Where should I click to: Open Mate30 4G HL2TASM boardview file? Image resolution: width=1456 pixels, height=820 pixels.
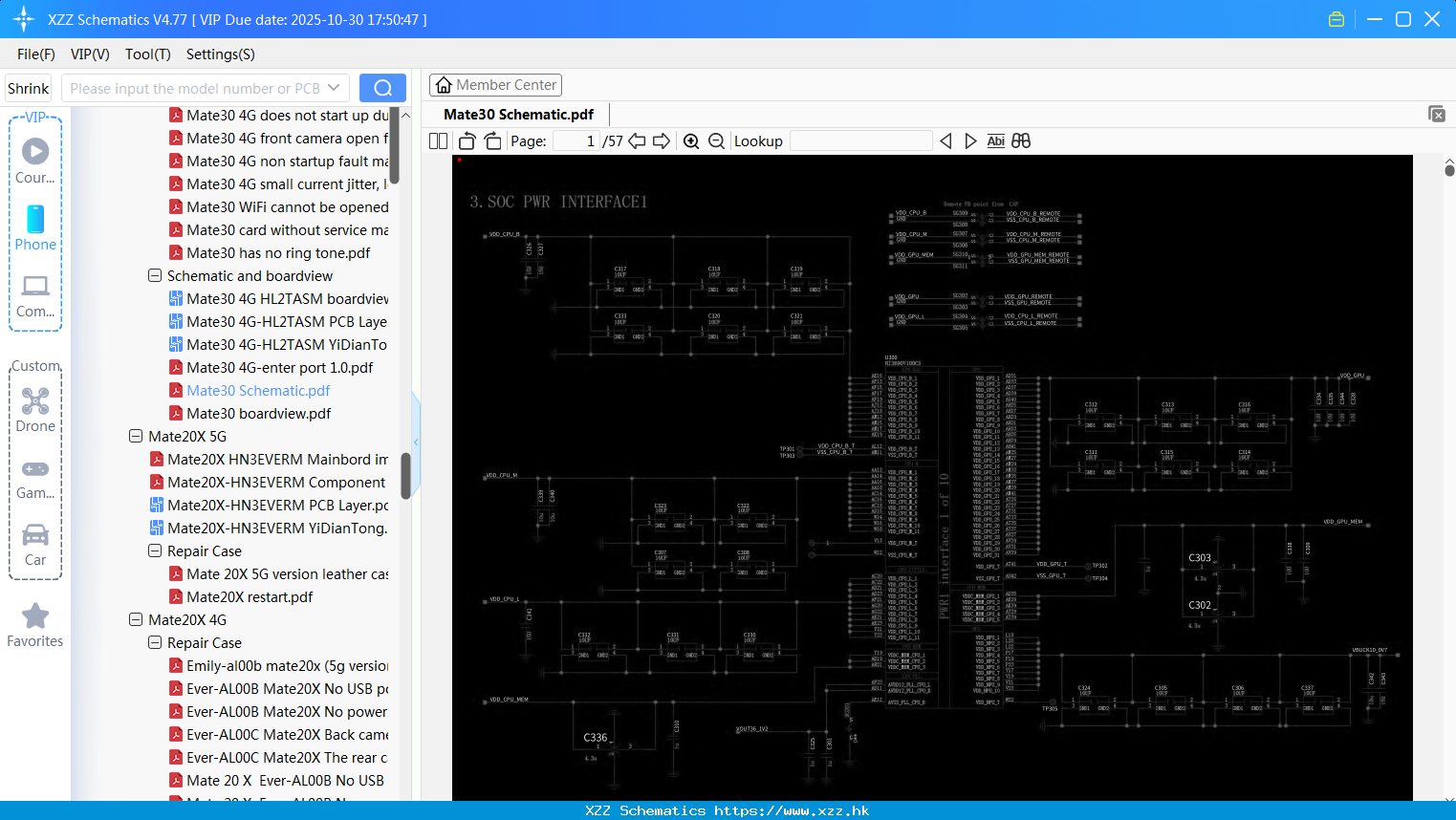coord(279,298)
